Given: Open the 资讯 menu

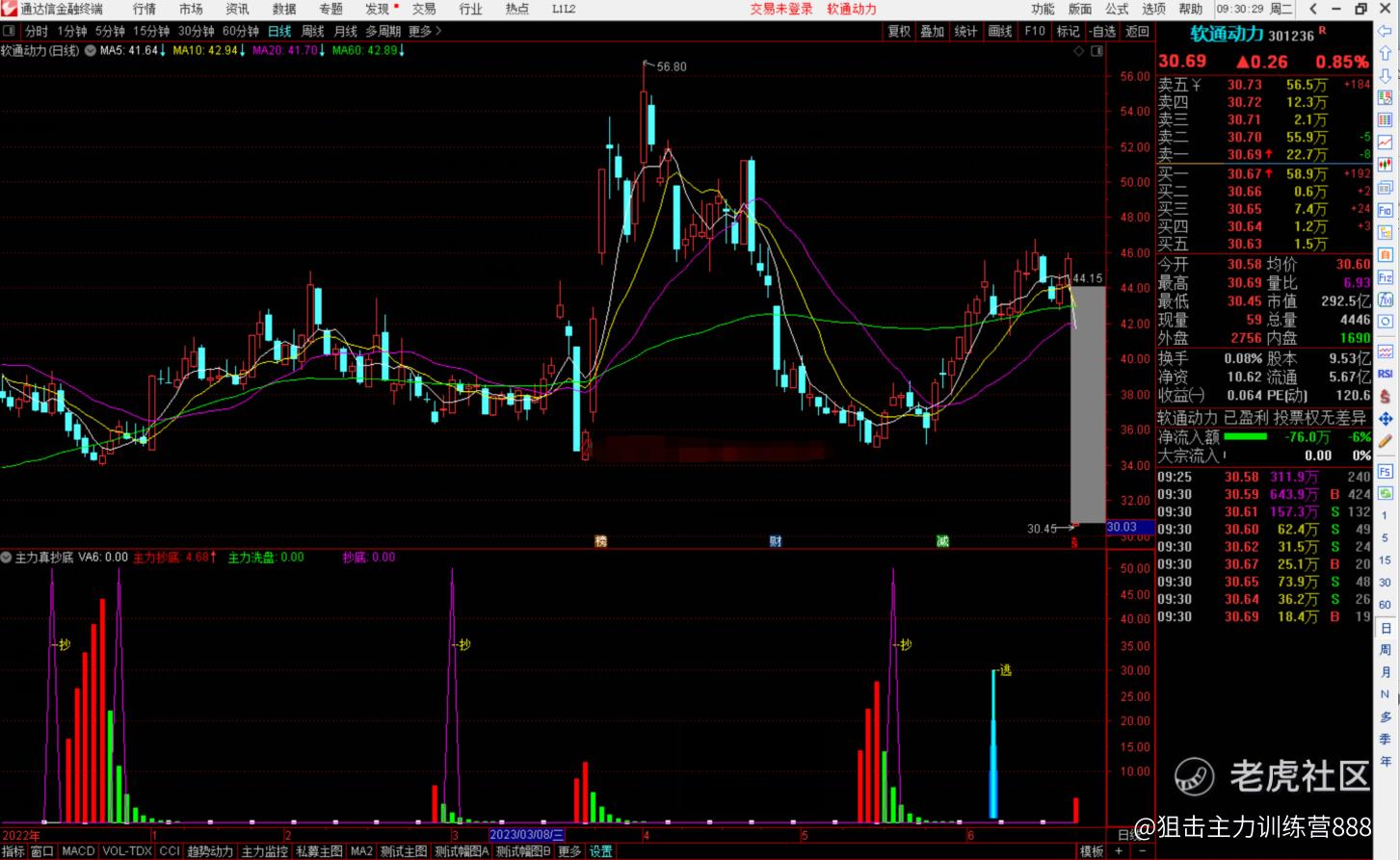Looking at the screenshot, I should click(237, 9).
